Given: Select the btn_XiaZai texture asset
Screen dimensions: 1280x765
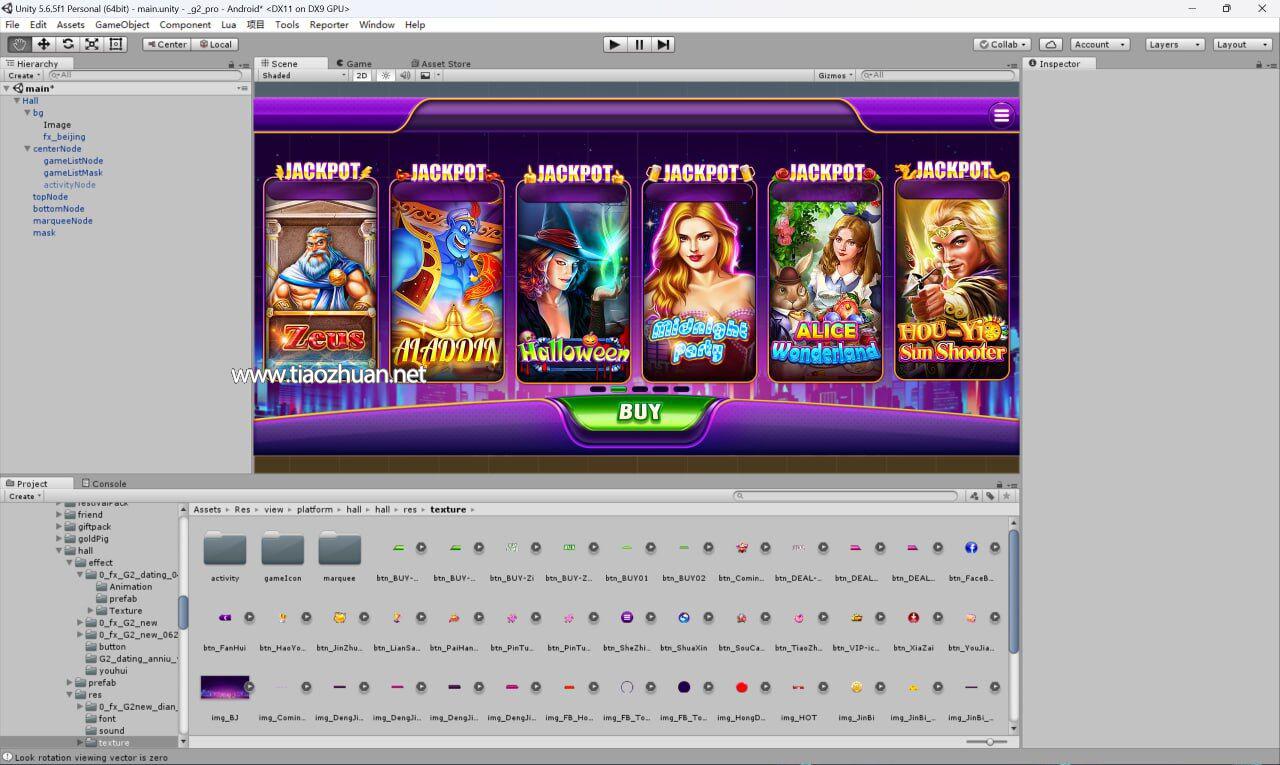Looking at the screenshot, I should point(913,626).
